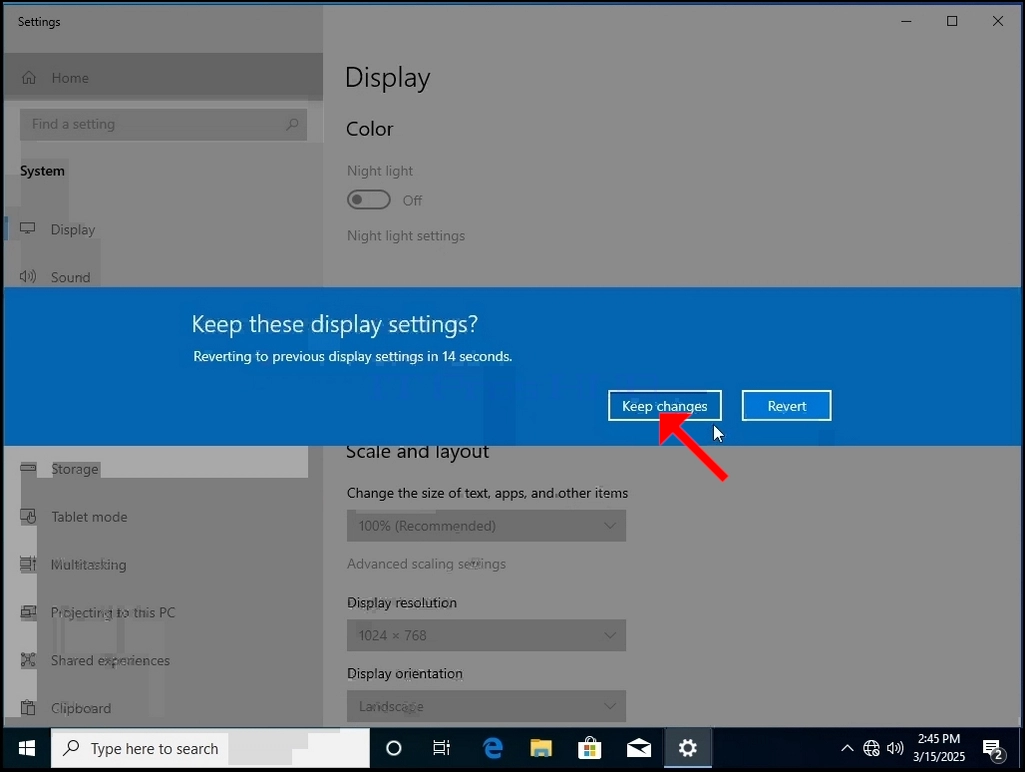
Task: Open Tablet mode settings
Action: click(x=163, y=516)
